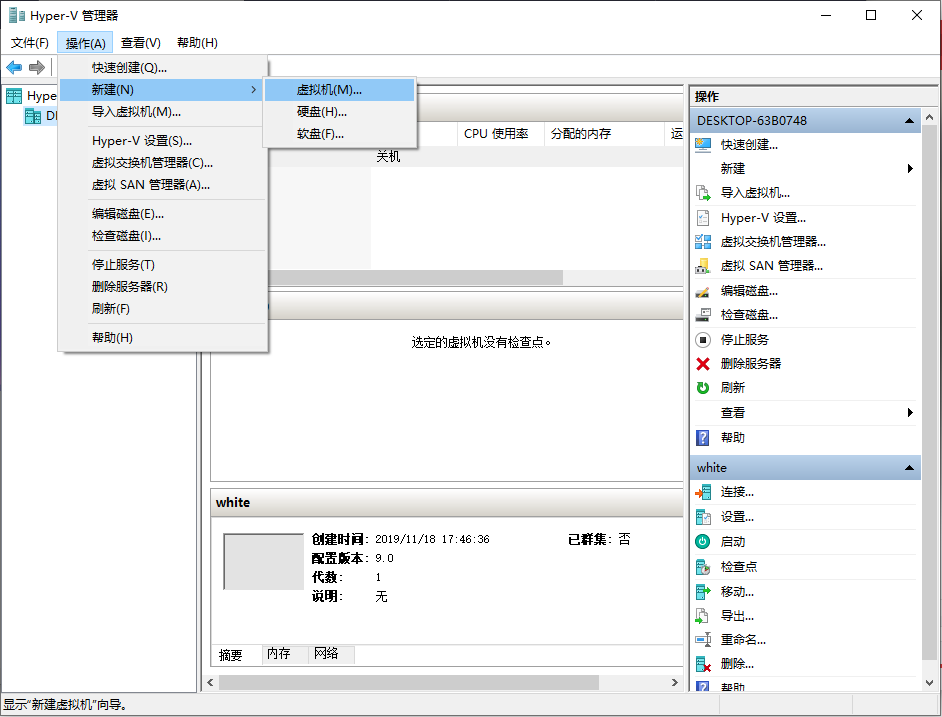Select 编辑磁盘(E)... menu entry

(161, 214)
